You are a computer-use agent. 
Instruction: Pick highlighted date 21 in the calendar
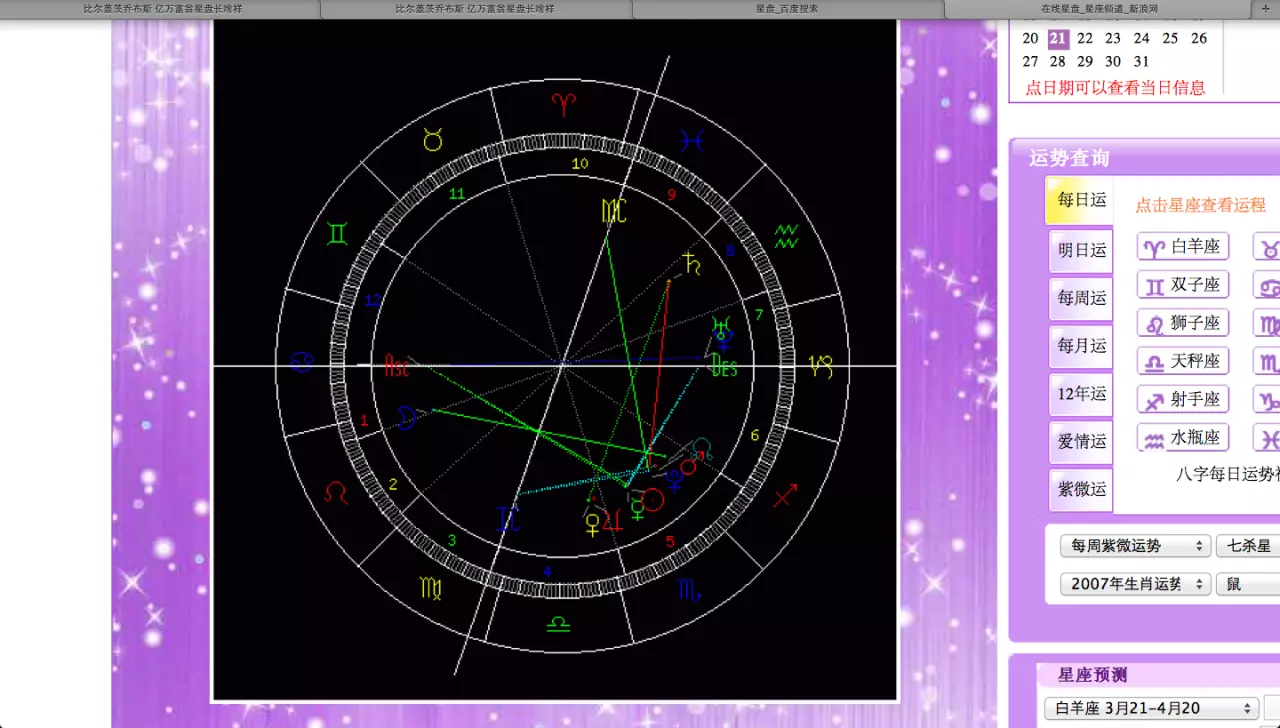point(1058,38)
